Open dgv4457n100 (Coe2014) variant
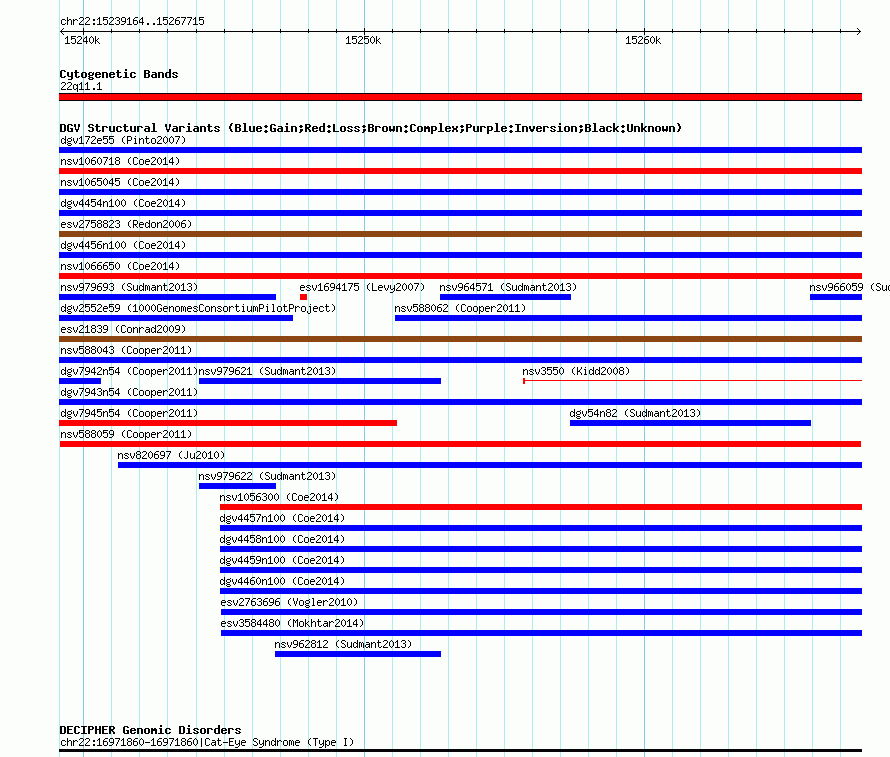 pos(541,528)
